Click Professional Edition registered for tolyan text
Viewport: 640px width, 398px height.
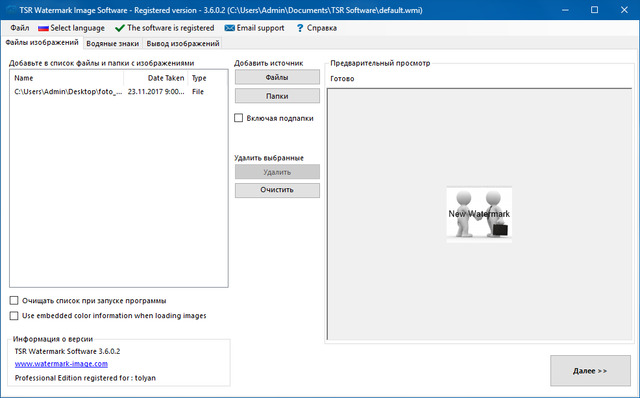(x=85, y=378)
